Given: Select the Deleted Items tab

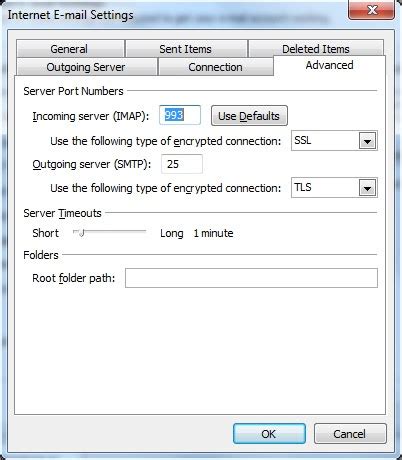Looking at the screenshot, I should [316, 48].
